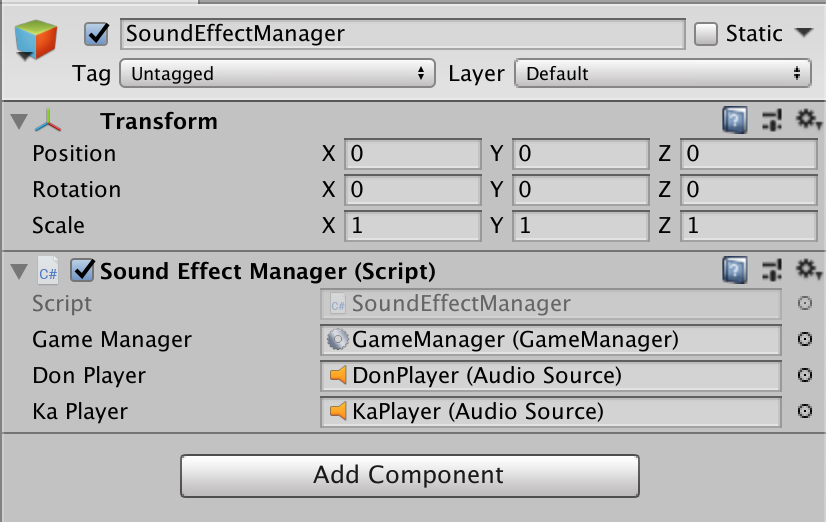The image size is (826, 522).
Task: Collapse the Transform component
Action: pos(19,121)
